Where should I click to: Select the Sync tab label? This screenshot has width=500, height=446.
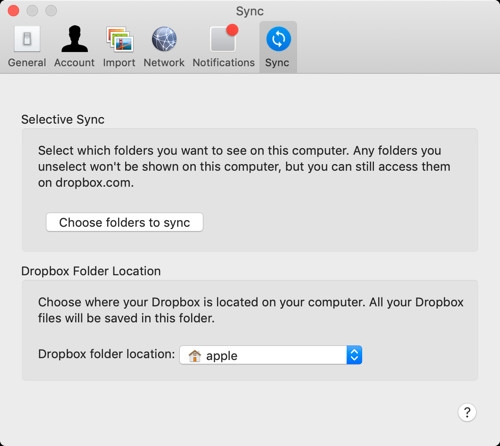277,63
